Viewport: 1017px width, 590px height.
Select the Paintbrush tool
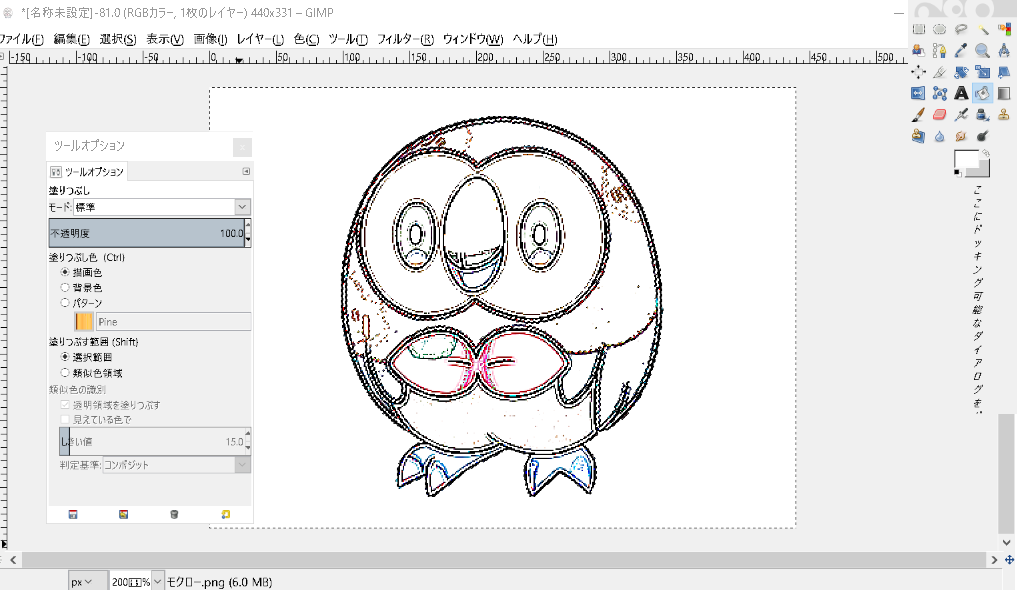[918, 115]
